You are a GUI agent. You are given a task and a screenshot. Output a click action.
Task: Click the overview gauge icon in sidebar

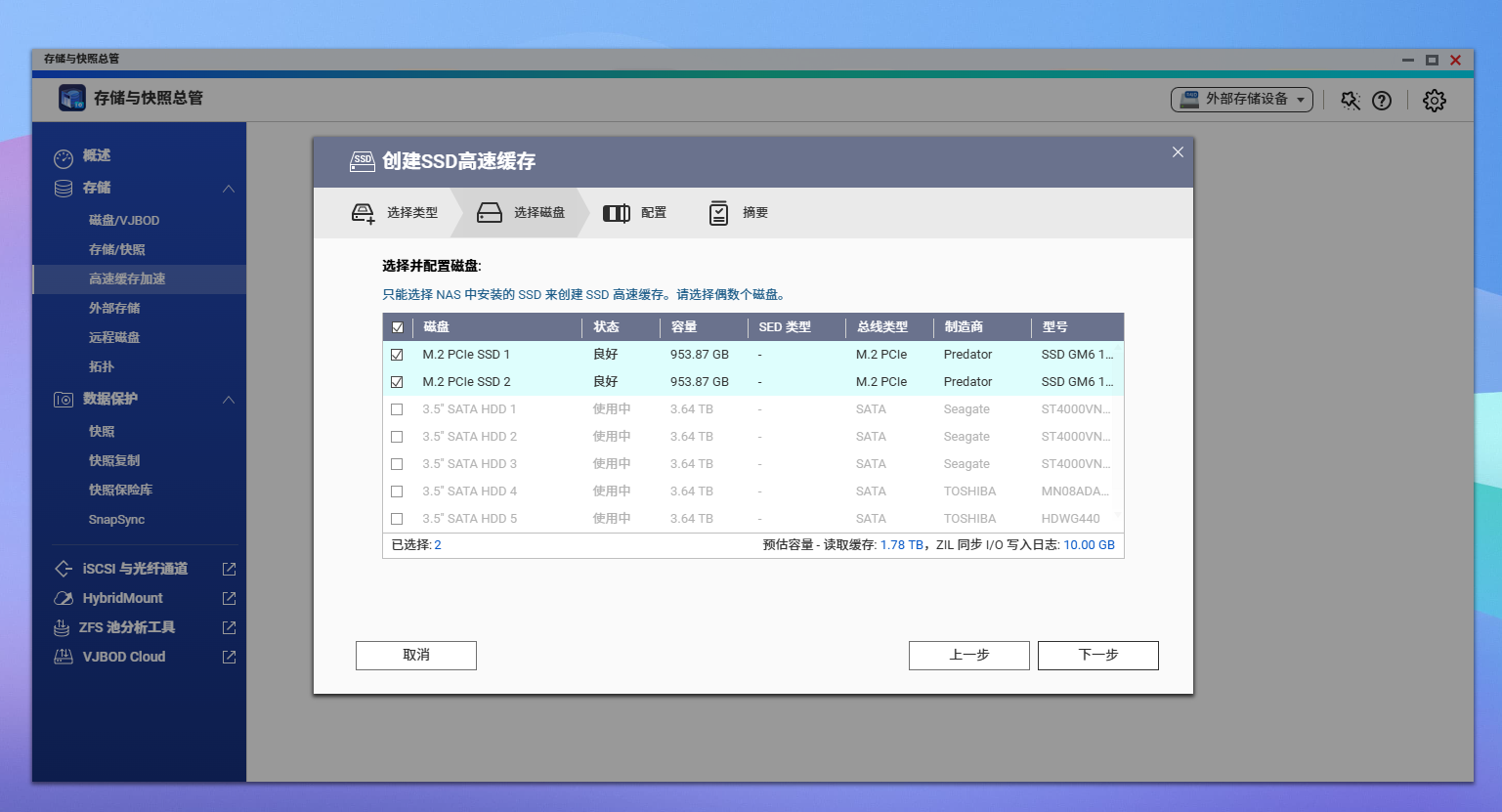[x=64, y=157]
